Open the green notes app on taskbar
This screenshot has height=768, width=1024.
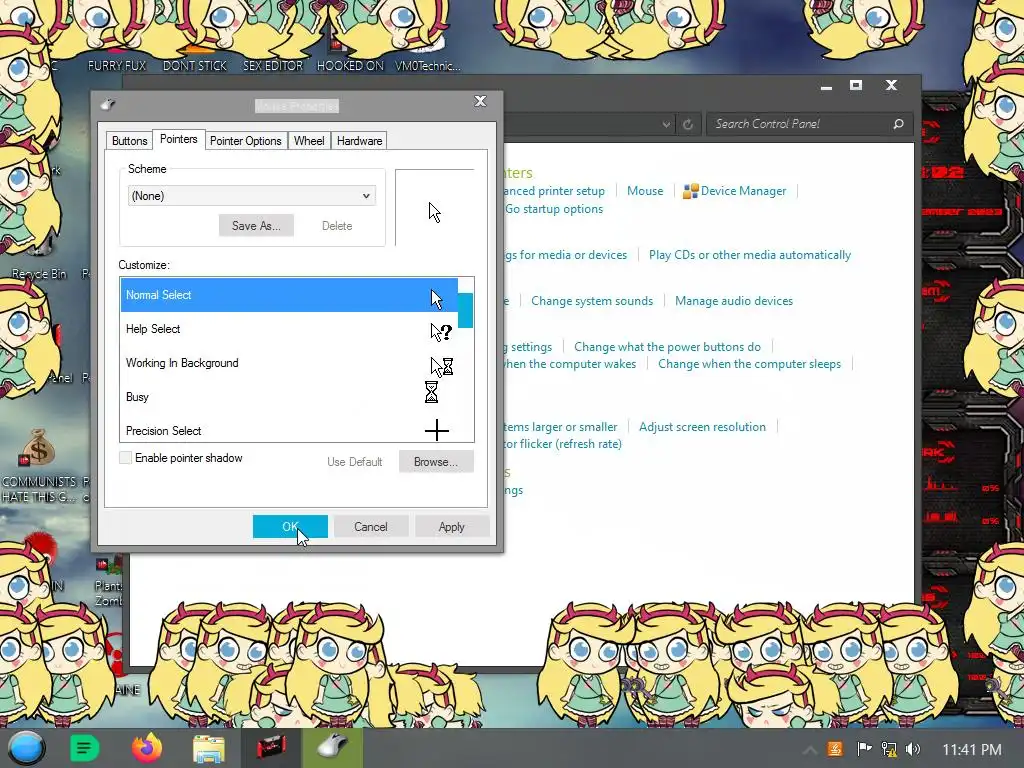point(84,748)
